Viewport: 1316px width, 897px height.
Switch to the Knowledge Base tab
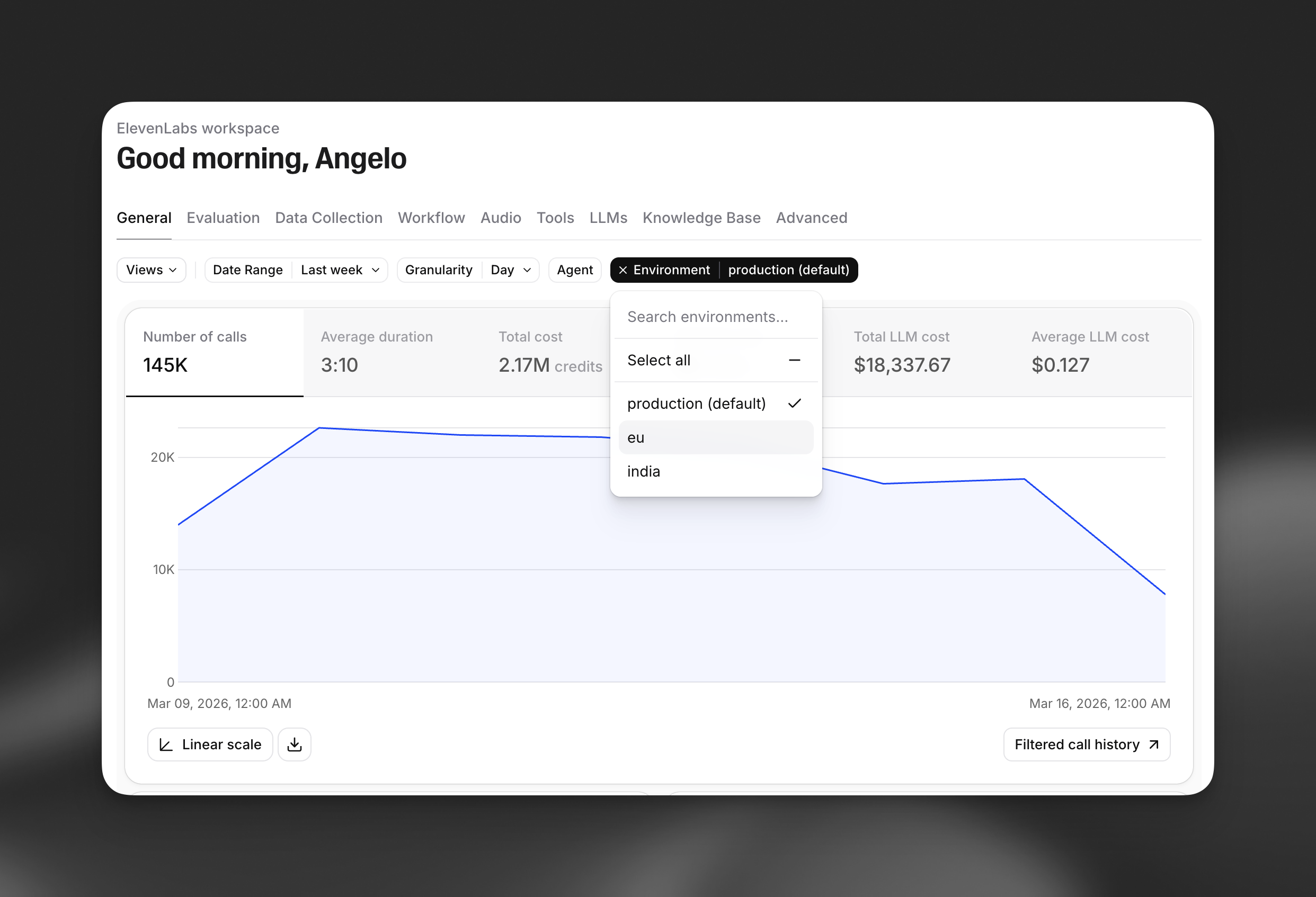click(x=701, y=217)
